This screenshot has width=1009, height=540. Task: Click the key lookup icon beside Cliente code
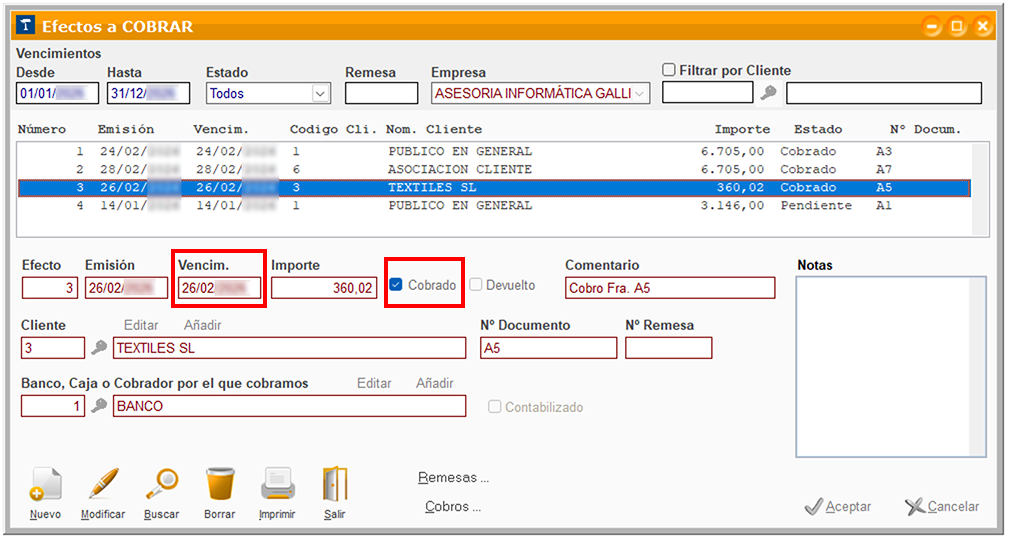pos(99,348)
